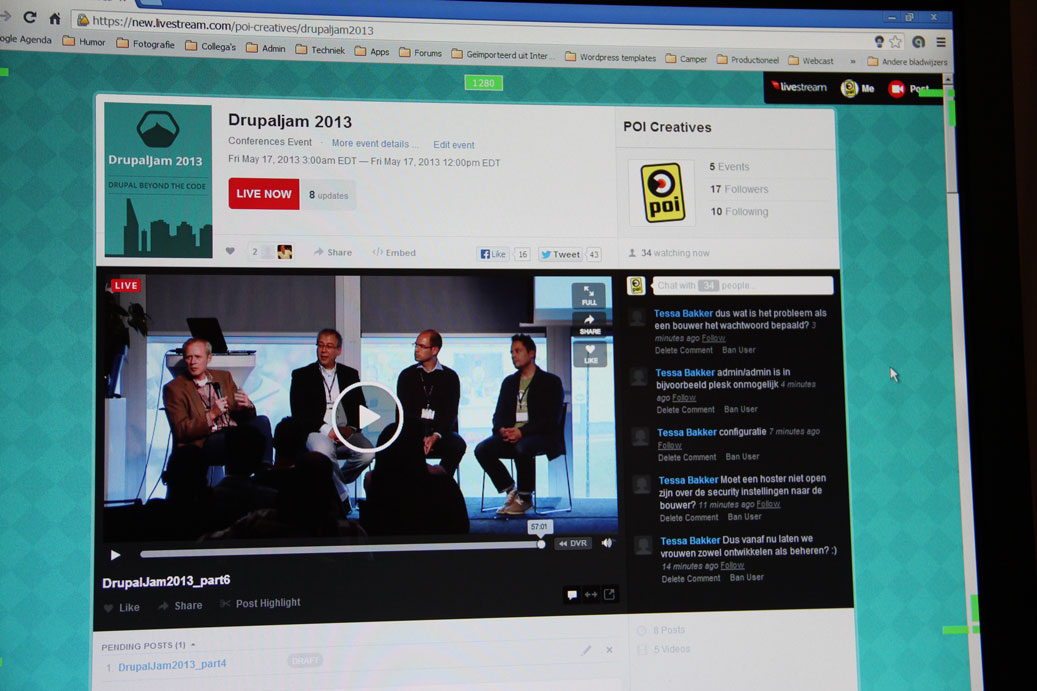View the 8 updates
The width and height of the screenshot is (1037, 691).
point(329,195)
